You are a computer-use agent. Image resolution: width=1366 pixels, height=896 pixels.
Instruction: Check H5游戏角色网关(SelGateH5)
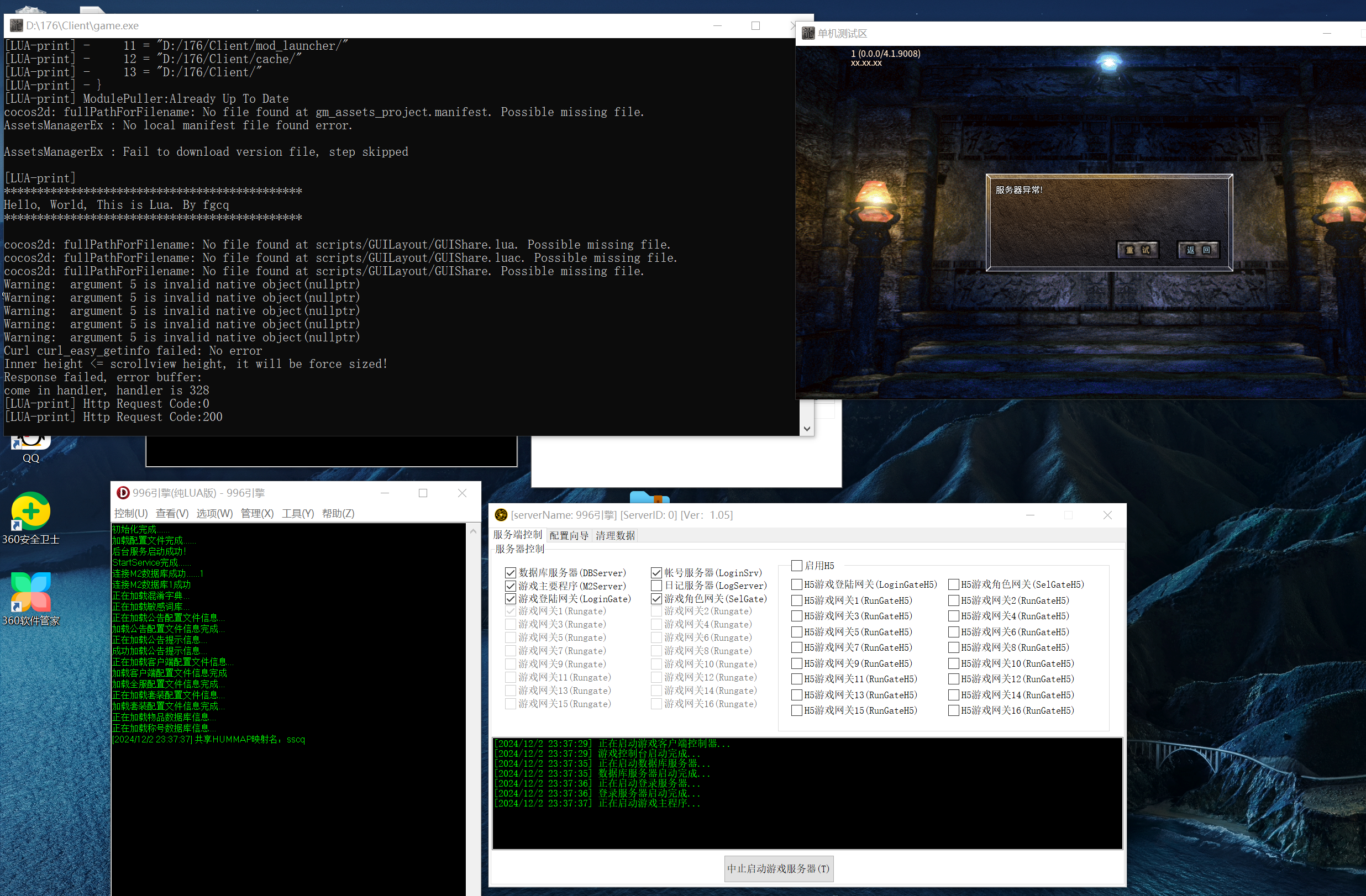click(x=953, y=584)
